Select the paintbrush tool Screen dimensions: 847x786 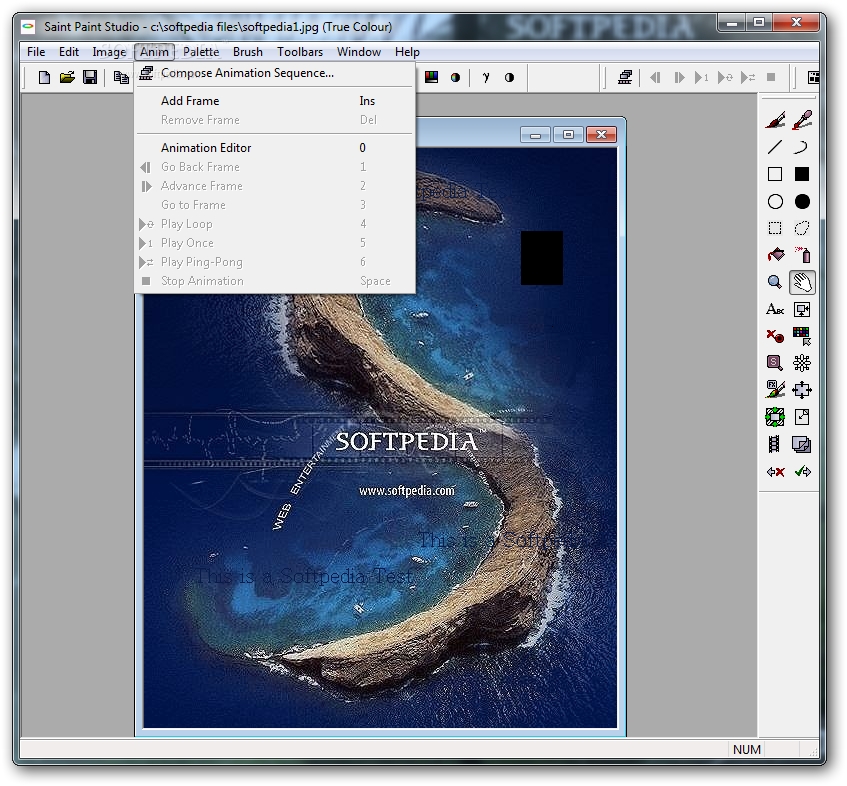(775, 120)
